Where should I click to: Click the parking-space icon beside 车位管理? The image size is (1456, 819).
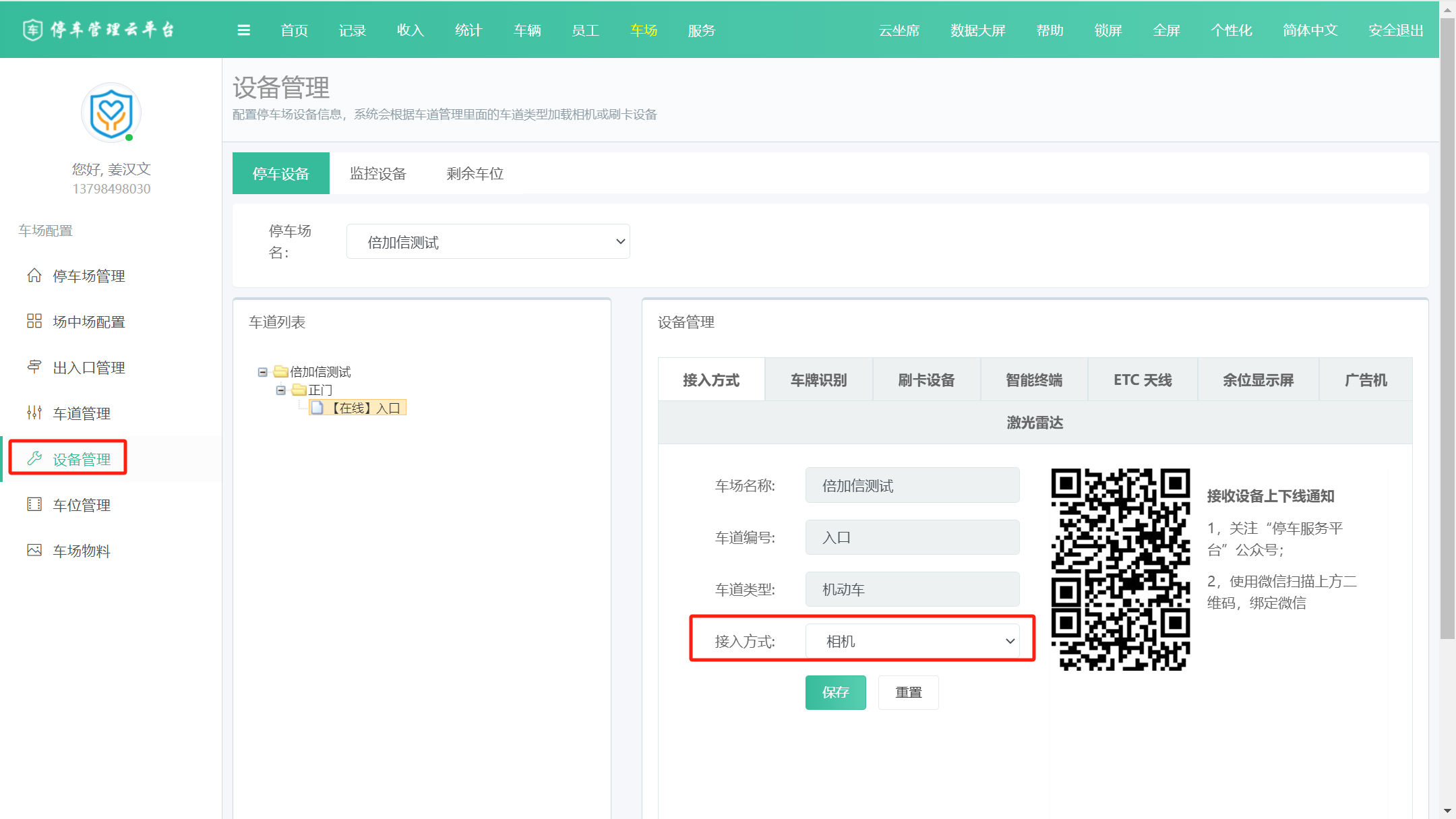point(34,504)
